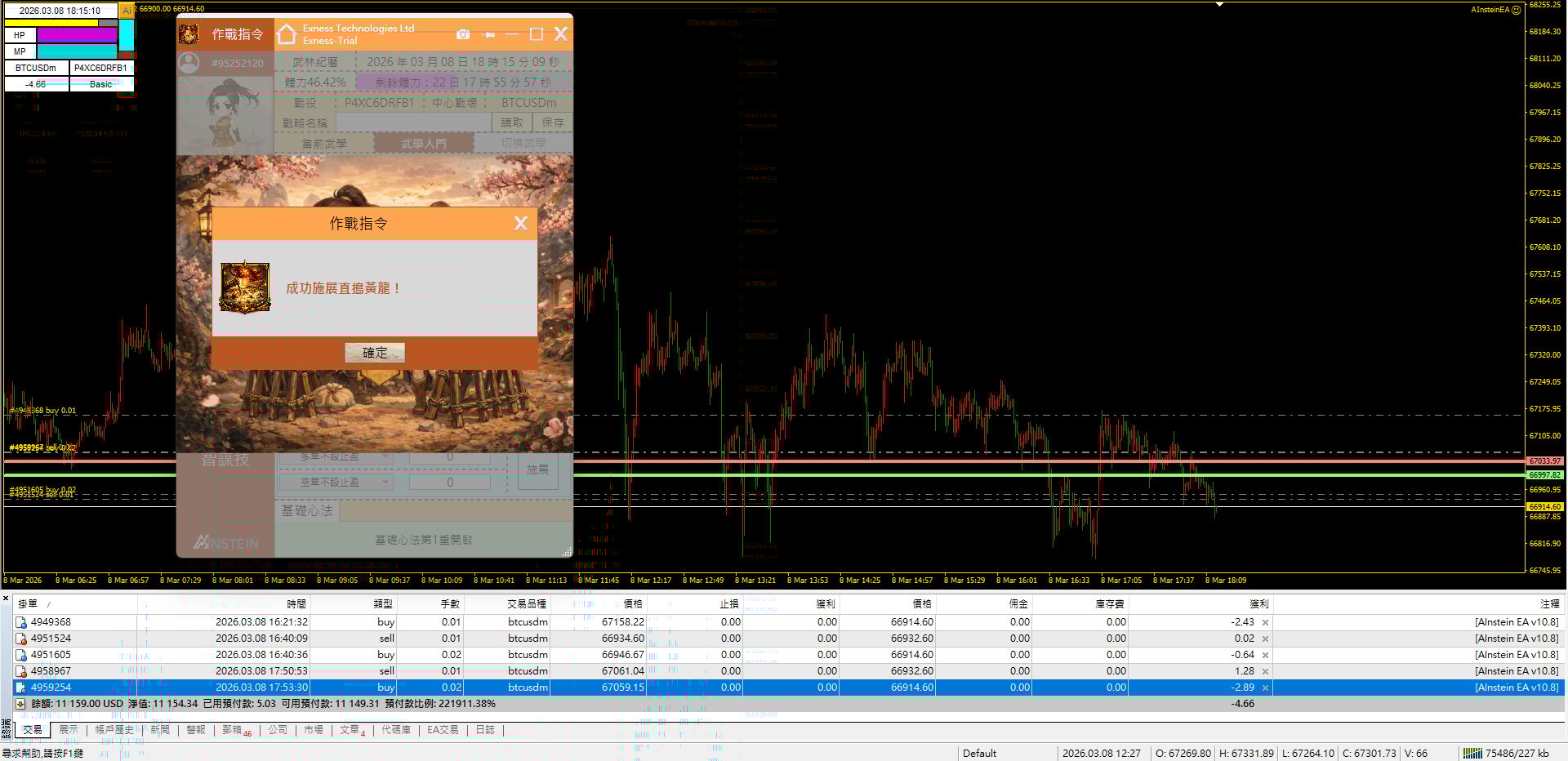
Task: Open the 警報 tab
Action: tap(196, 730)
